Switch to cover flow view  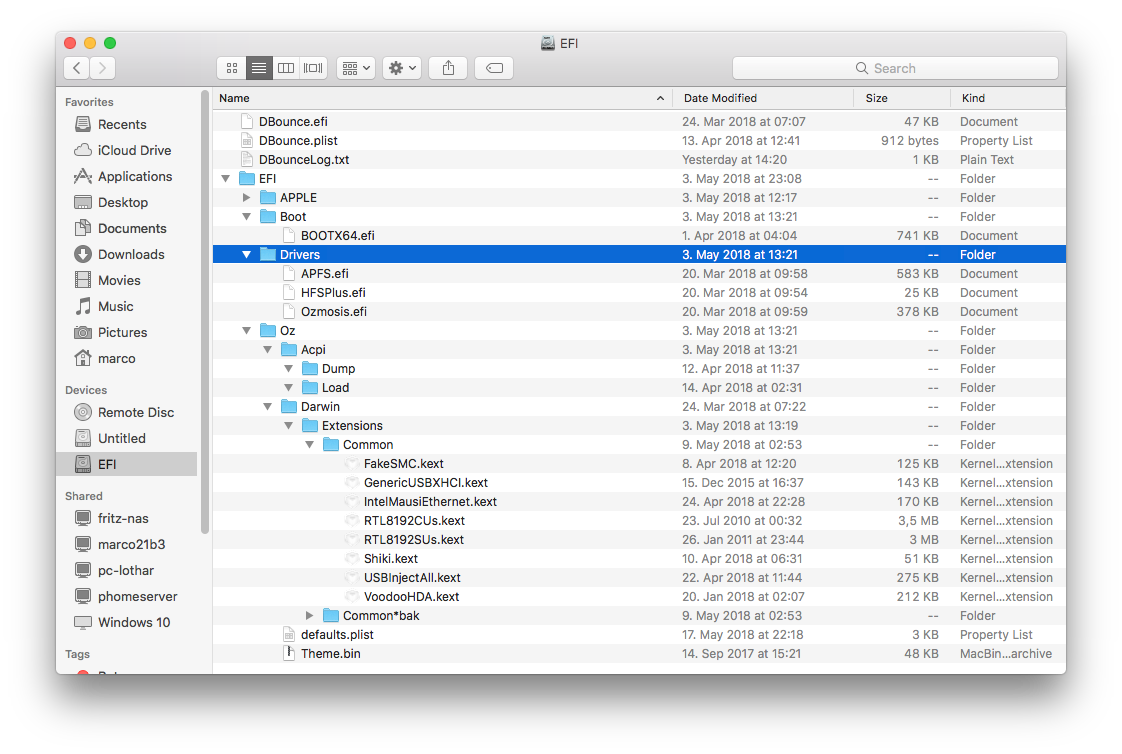(x=313, y=68)
